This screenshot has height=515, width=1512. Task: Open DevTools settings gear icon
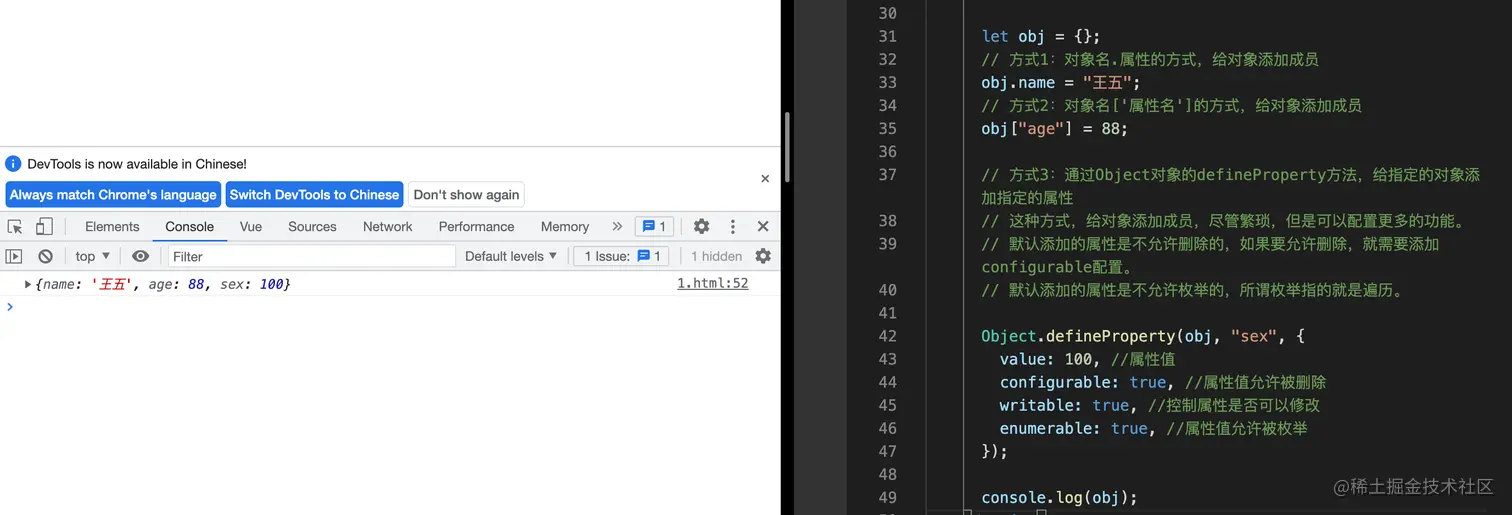click(x=702, y=227)
